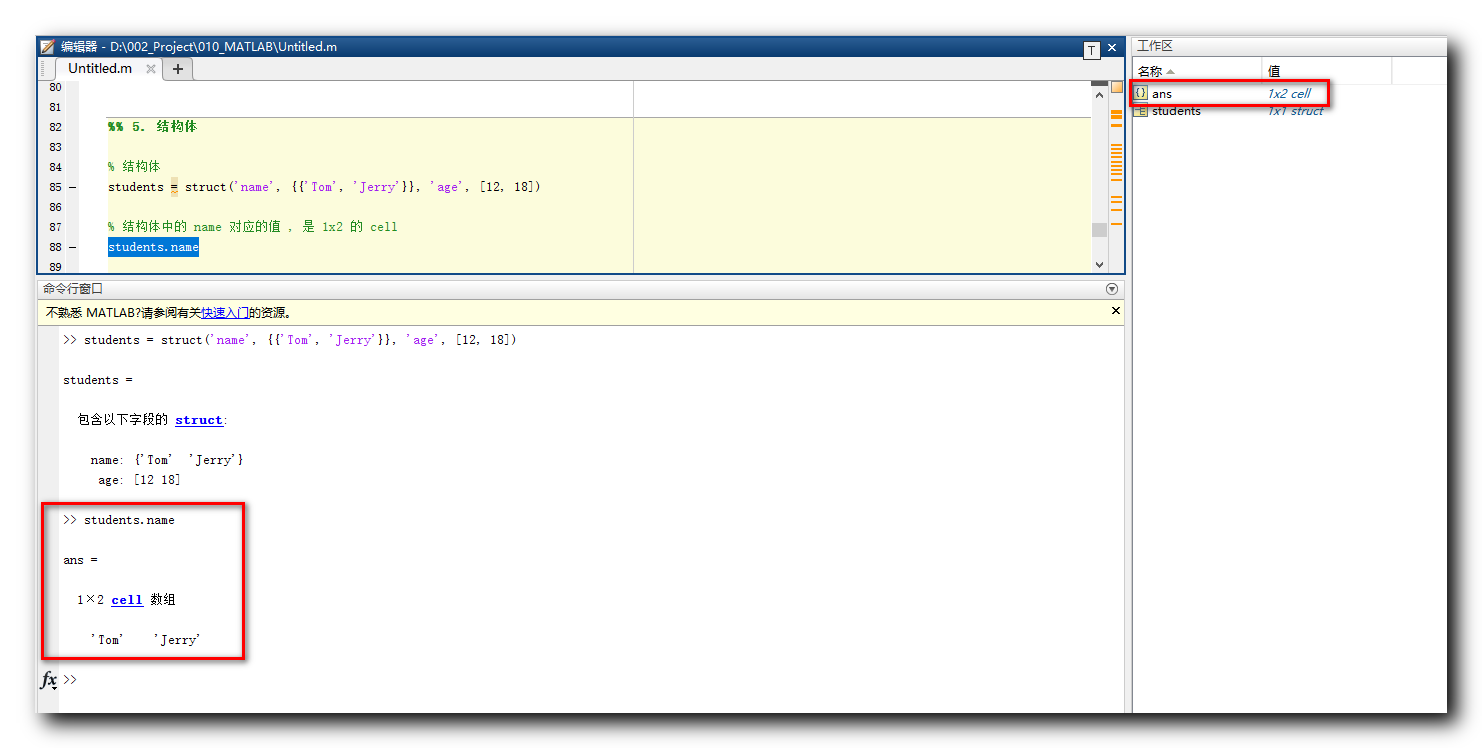Click the 1x2 cell value in workspace
The height and width of the screenshot is (748, 1482).
click(x=1289, y=94)
